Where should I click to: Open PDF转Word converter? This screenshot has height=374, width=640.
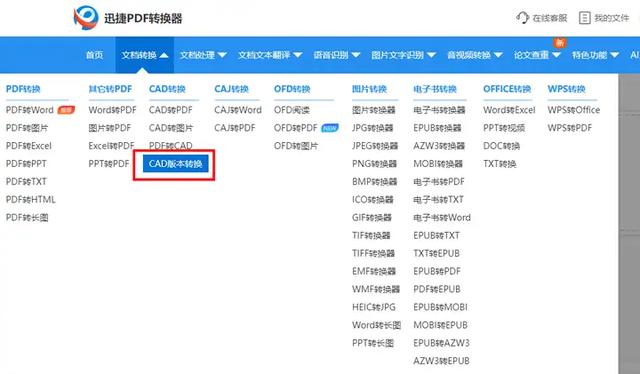30,110
